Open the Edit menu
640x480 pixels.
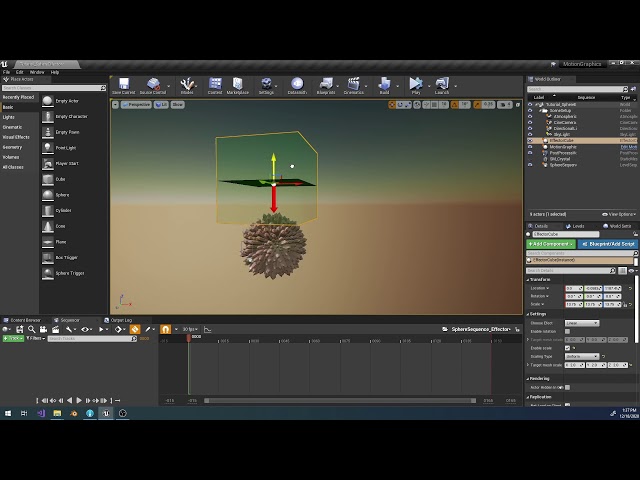point(20,72)
